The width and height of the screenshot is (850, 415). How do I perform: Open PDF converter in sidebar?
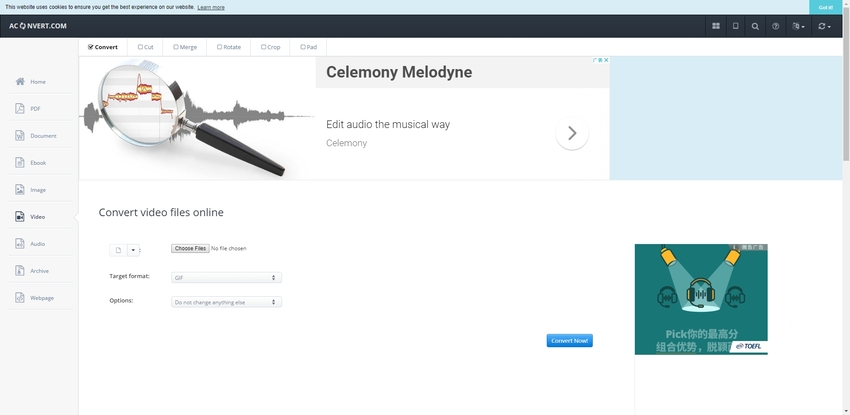pos(37,108)
